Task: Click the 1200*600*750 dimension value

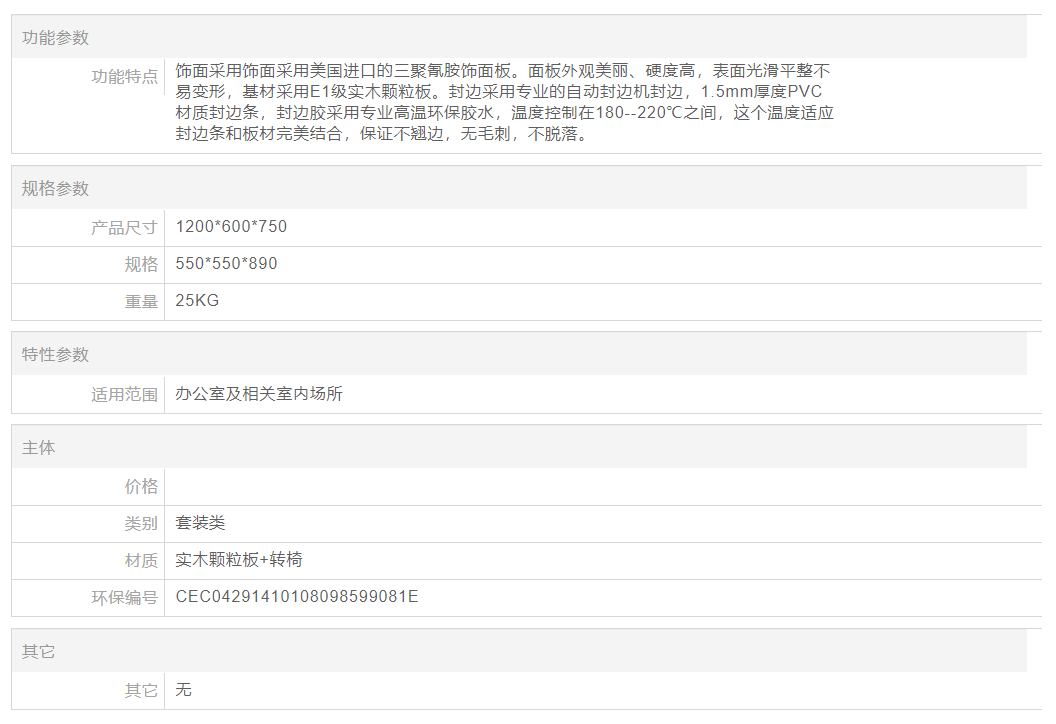Action: (231, 227)
